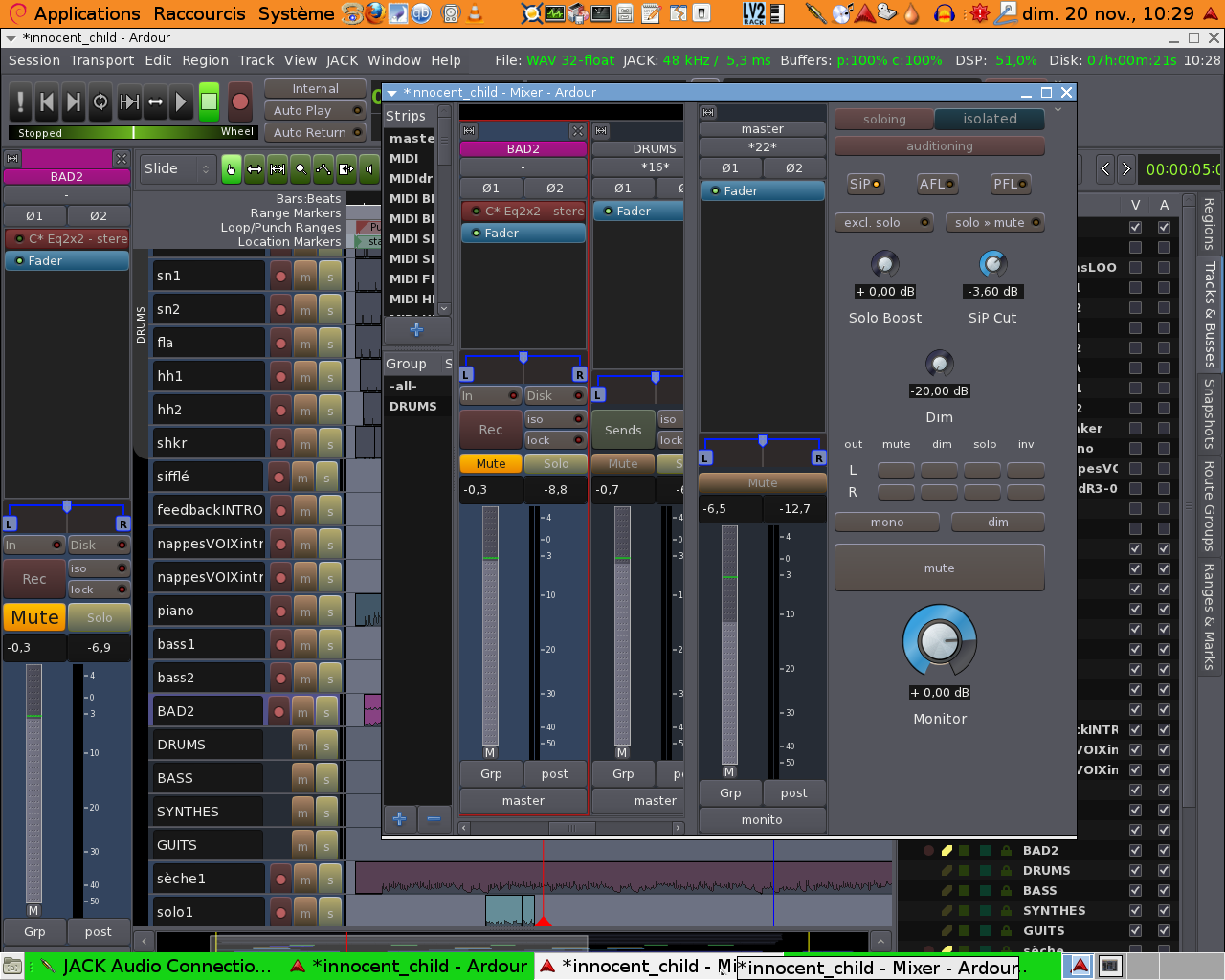Toggle Auto Return option
Screen dimensions: 1225x980
click(x=315, y=133)
